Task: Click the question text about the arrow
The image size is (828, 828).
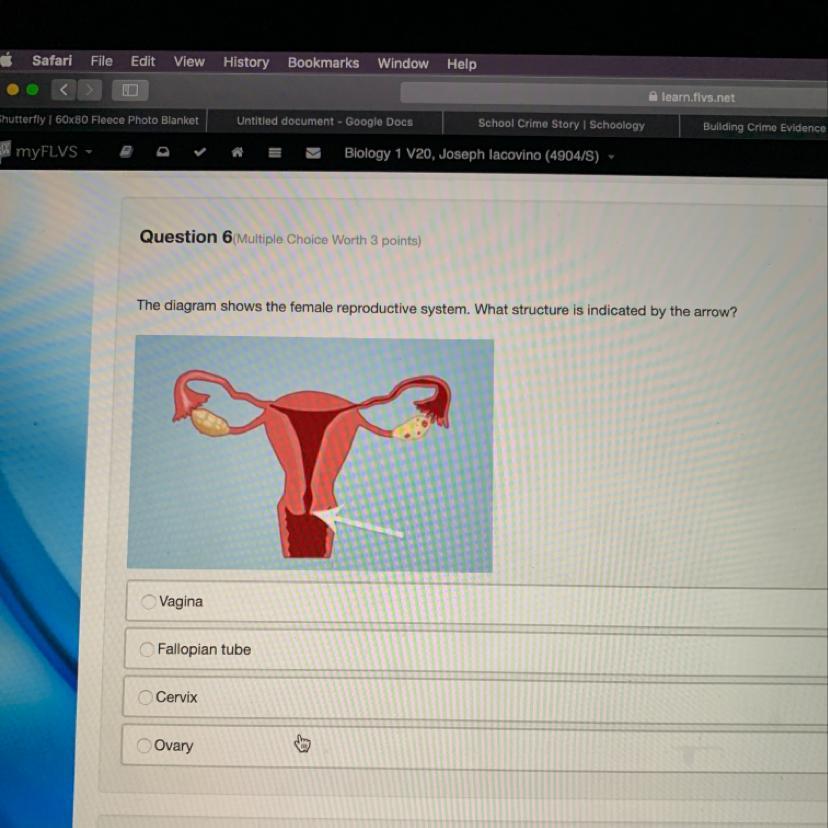Action: click(x=436, y=308)
